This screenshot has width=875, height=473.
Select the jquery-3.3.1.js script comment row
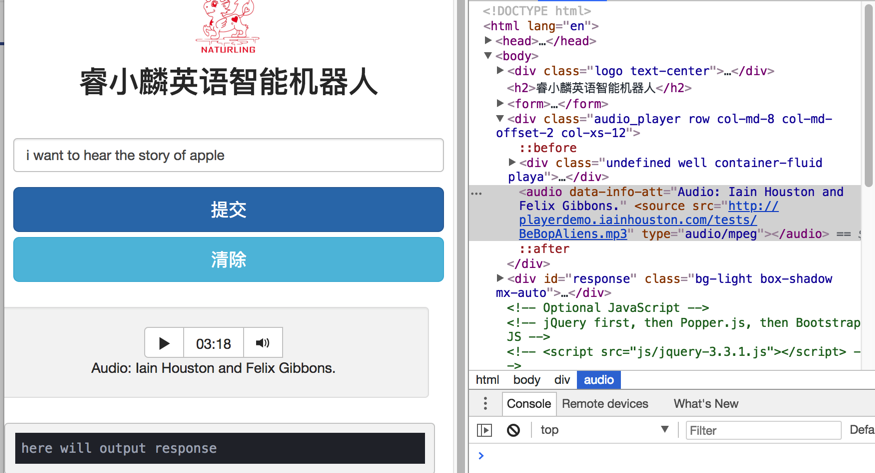tap(684, 358)
